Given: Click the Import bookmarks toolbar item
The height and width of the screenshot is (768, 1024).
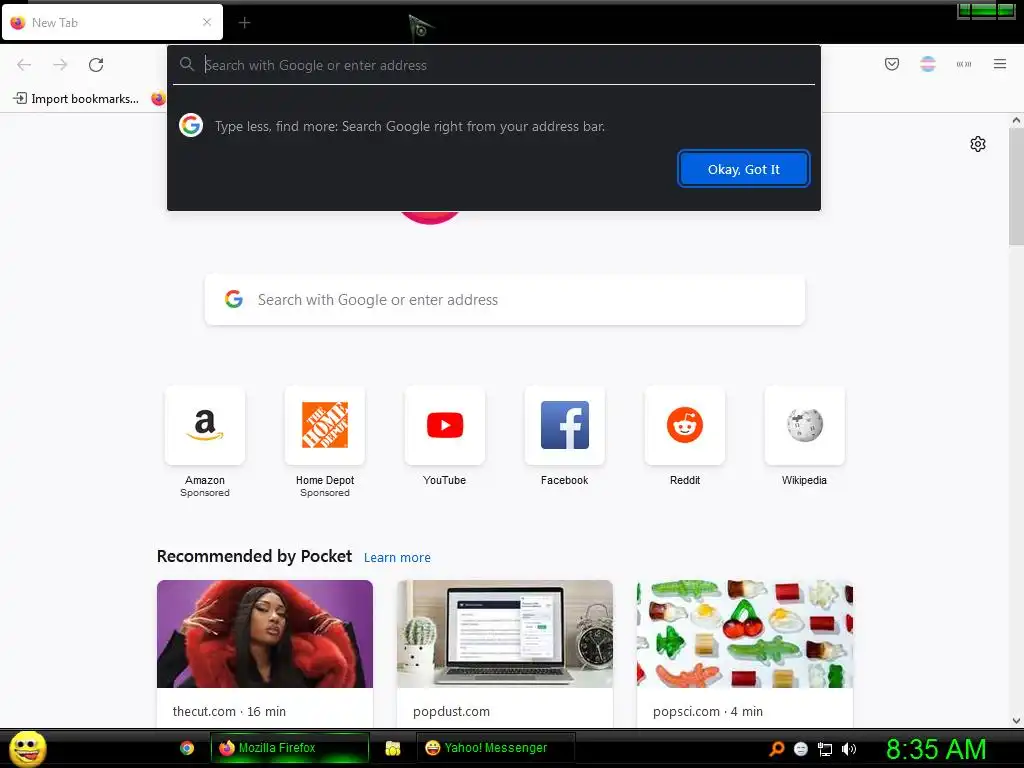Looking at the screenshot, I should point(76,99).
